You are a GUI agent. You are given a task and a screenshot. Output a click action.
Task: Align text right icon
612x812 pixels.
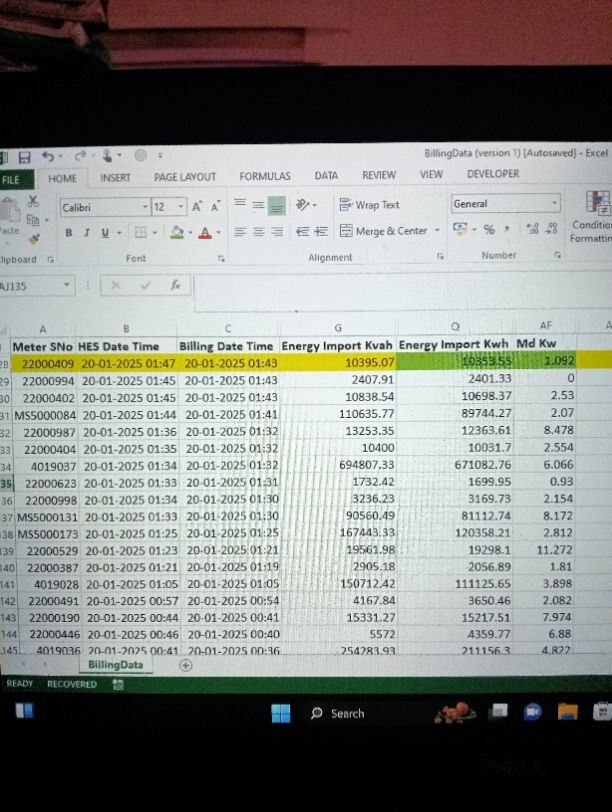tap(277, 231)
